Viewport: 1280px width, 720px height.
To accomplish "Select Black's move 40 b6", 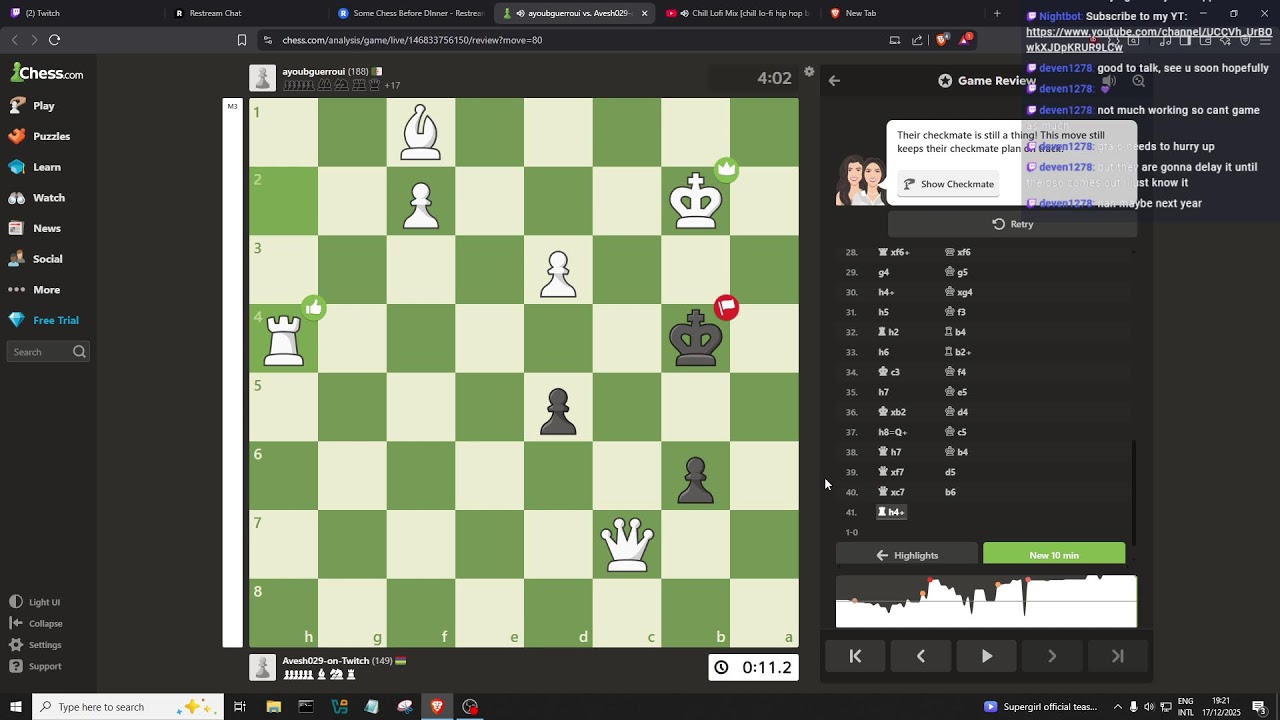I will click(951, 492).
